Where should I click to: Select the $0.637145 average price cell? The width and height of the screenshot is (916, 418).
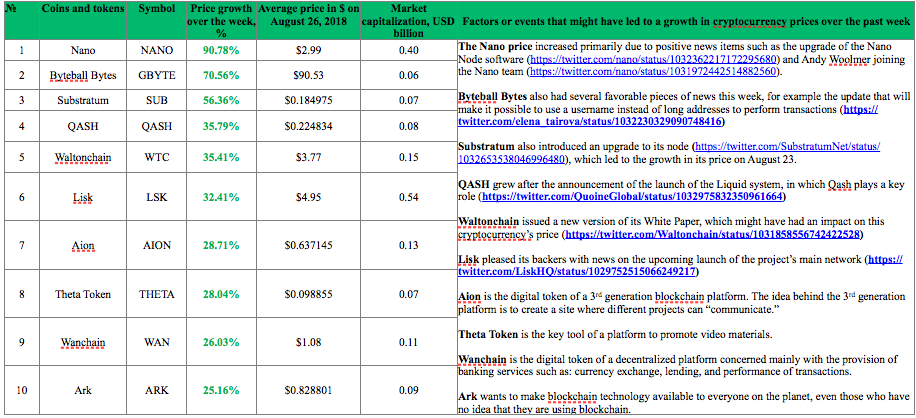[308, 245]
